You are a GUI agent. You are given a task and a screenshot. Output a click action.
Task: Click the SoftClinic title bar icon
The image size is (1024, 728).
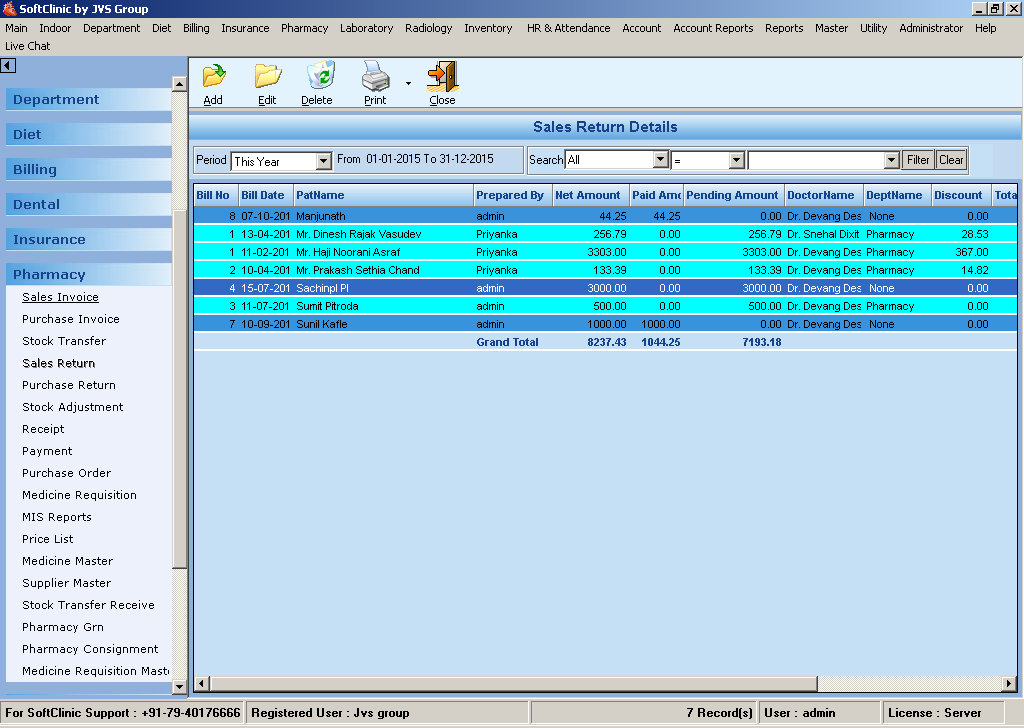pos(10,8)
